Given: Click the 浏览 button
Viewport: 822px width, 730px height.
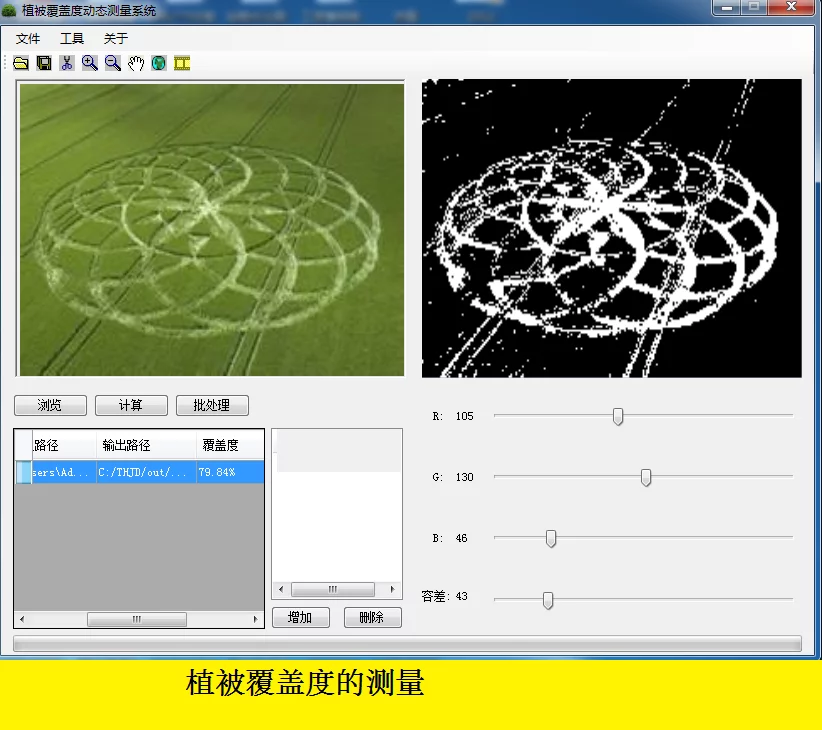Looking at the screenshot, I should (50, 405).
